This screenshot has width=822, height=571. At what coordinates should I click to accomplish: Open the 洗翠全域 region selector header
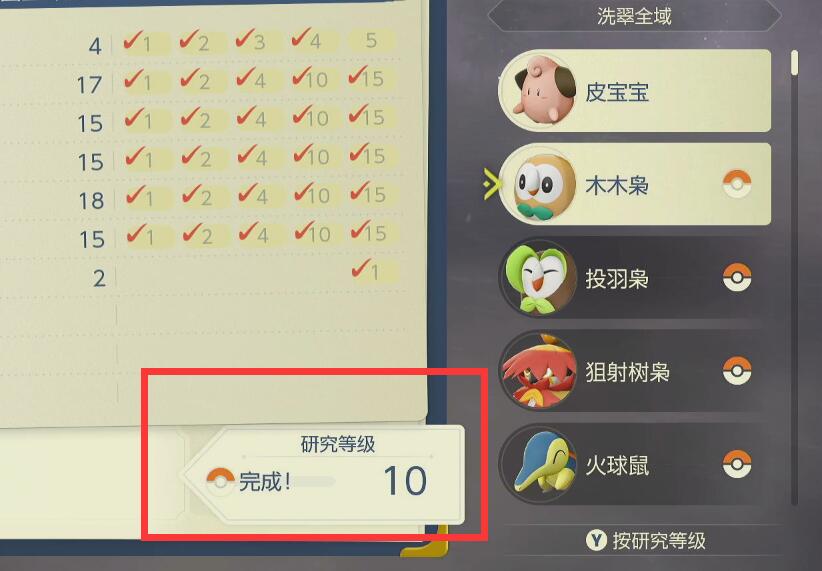click(x=634, y=16)
